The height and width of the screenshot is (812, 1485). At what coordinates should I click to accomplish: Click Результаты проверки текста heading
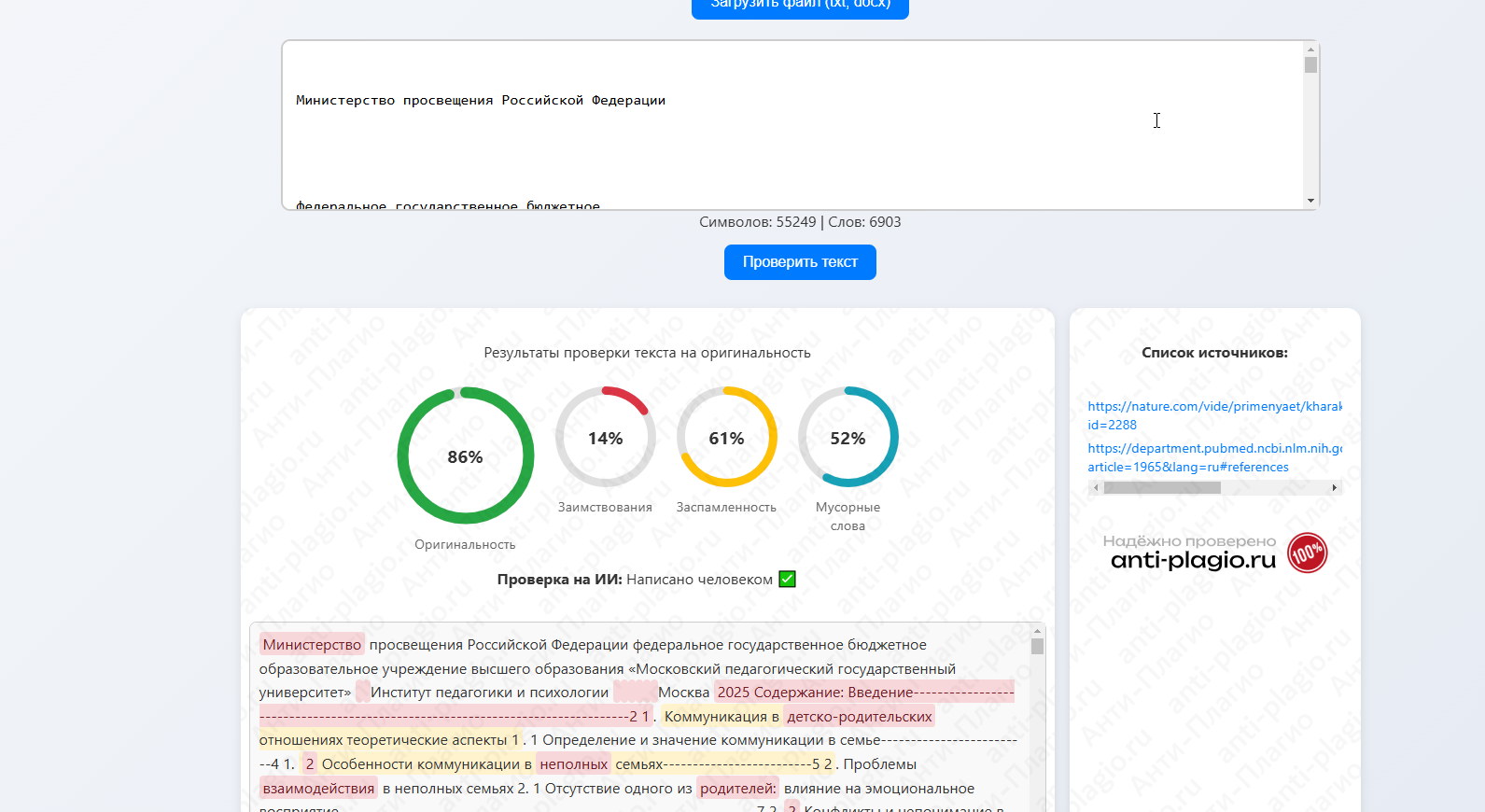(647, 353)
